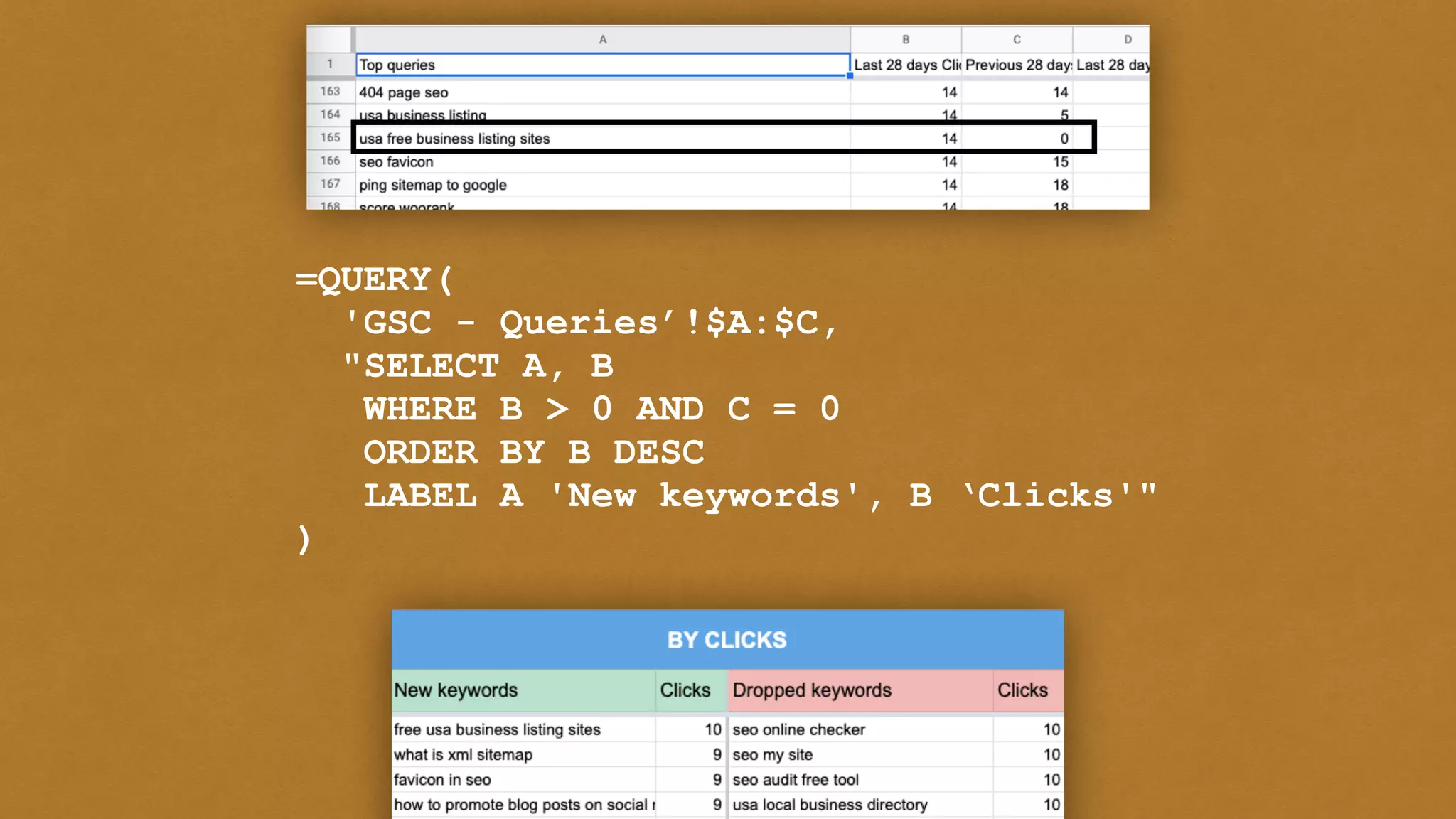Select row 167 header
The image size is (1456, 819).
[330, 183]
